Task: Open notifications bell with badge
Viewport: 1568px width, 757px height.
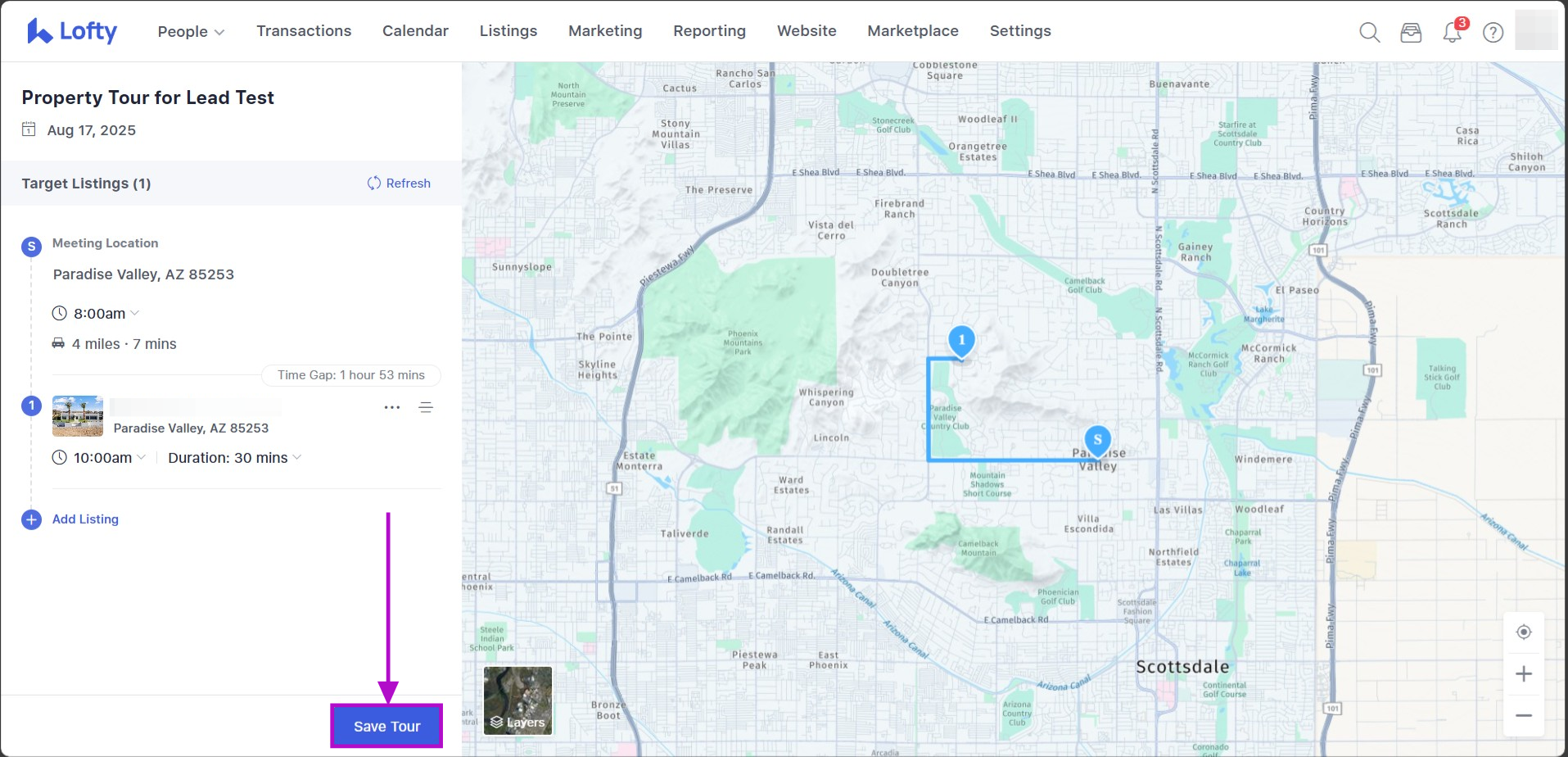Action: (x=1453, y=32)
